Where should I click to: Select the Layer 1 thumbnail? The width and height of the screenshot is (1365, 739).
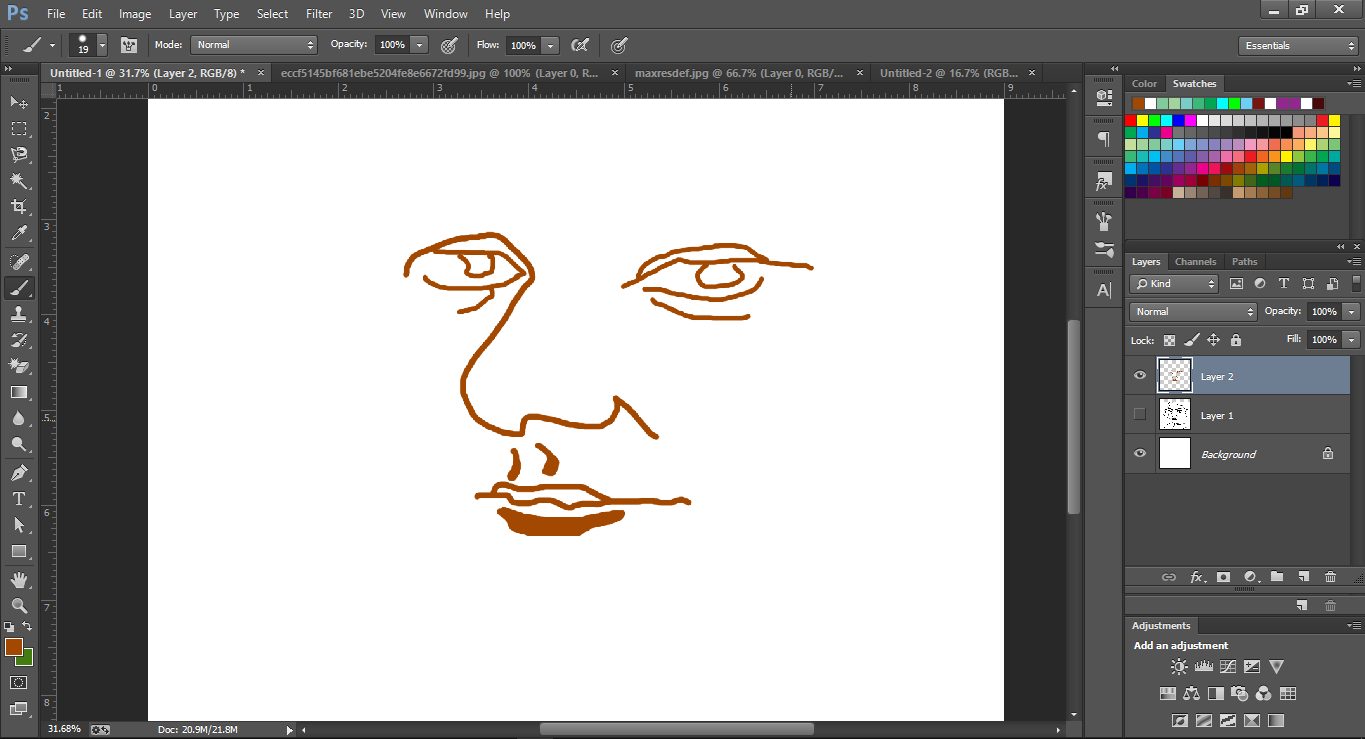1175,415
